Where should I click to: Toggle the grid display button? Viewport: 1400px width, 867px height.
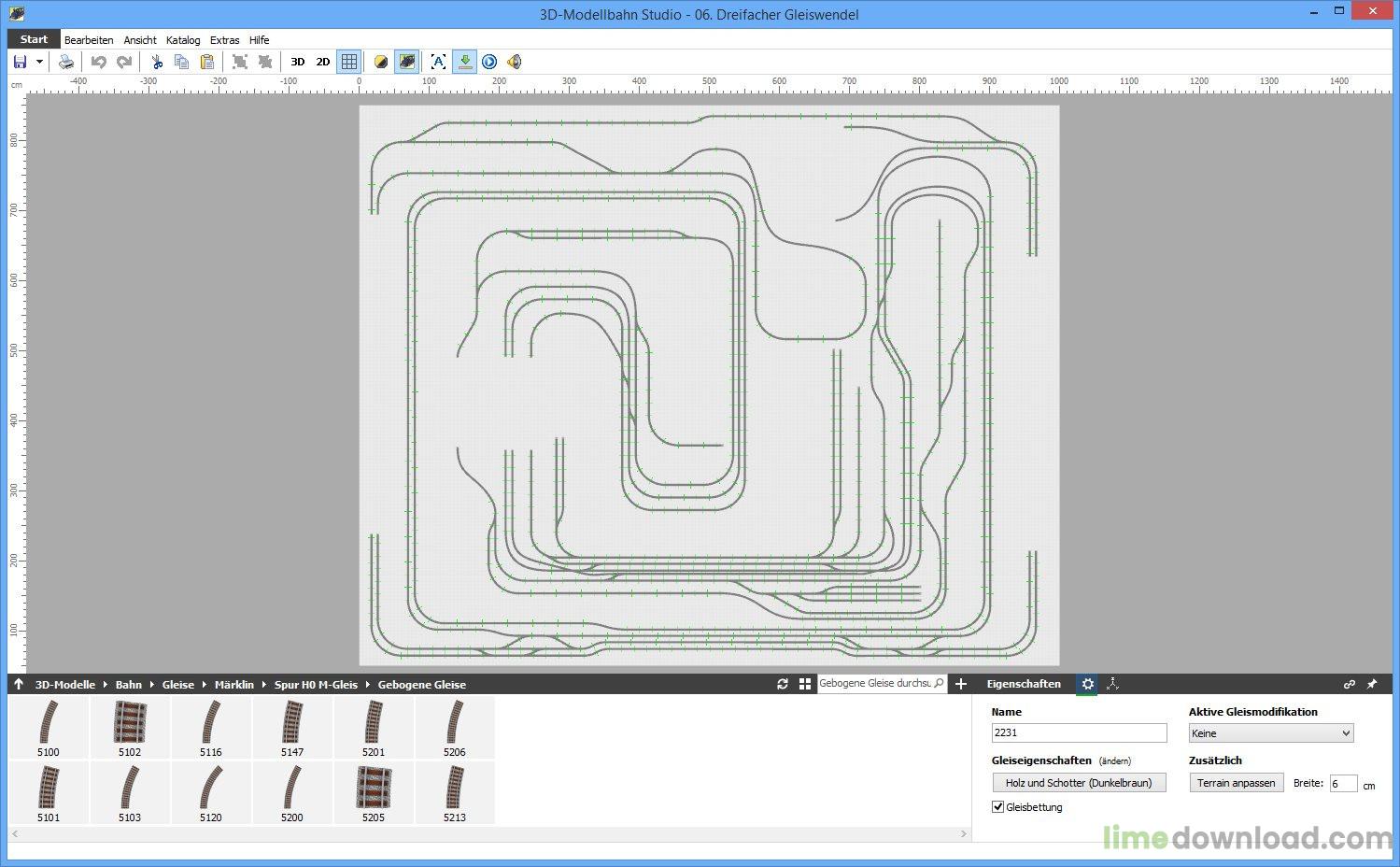349,62
